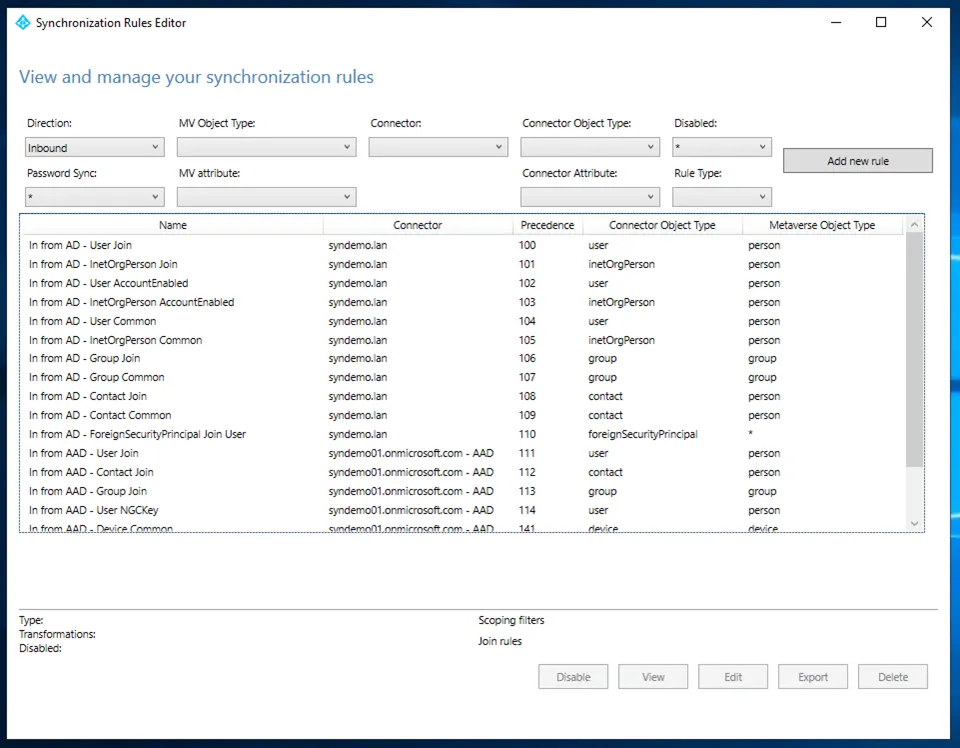Select the In from AD - User Join rule

pos(81,245)
